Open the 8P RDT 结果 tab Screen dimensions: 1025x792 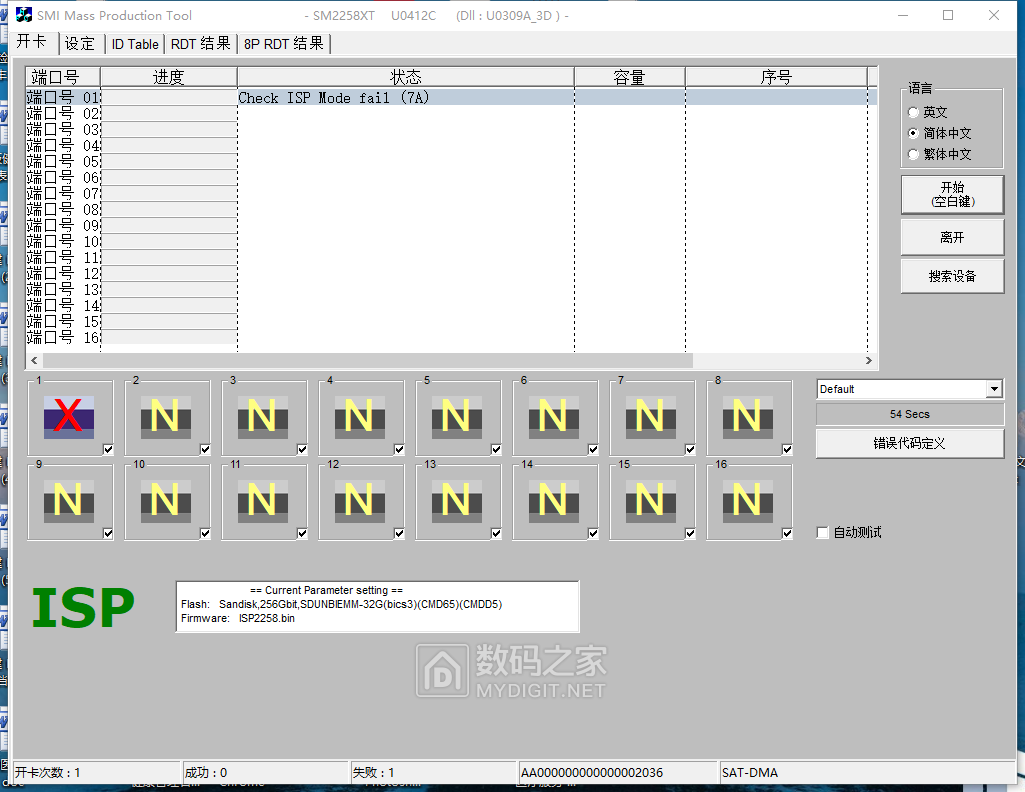click(284, 44)
